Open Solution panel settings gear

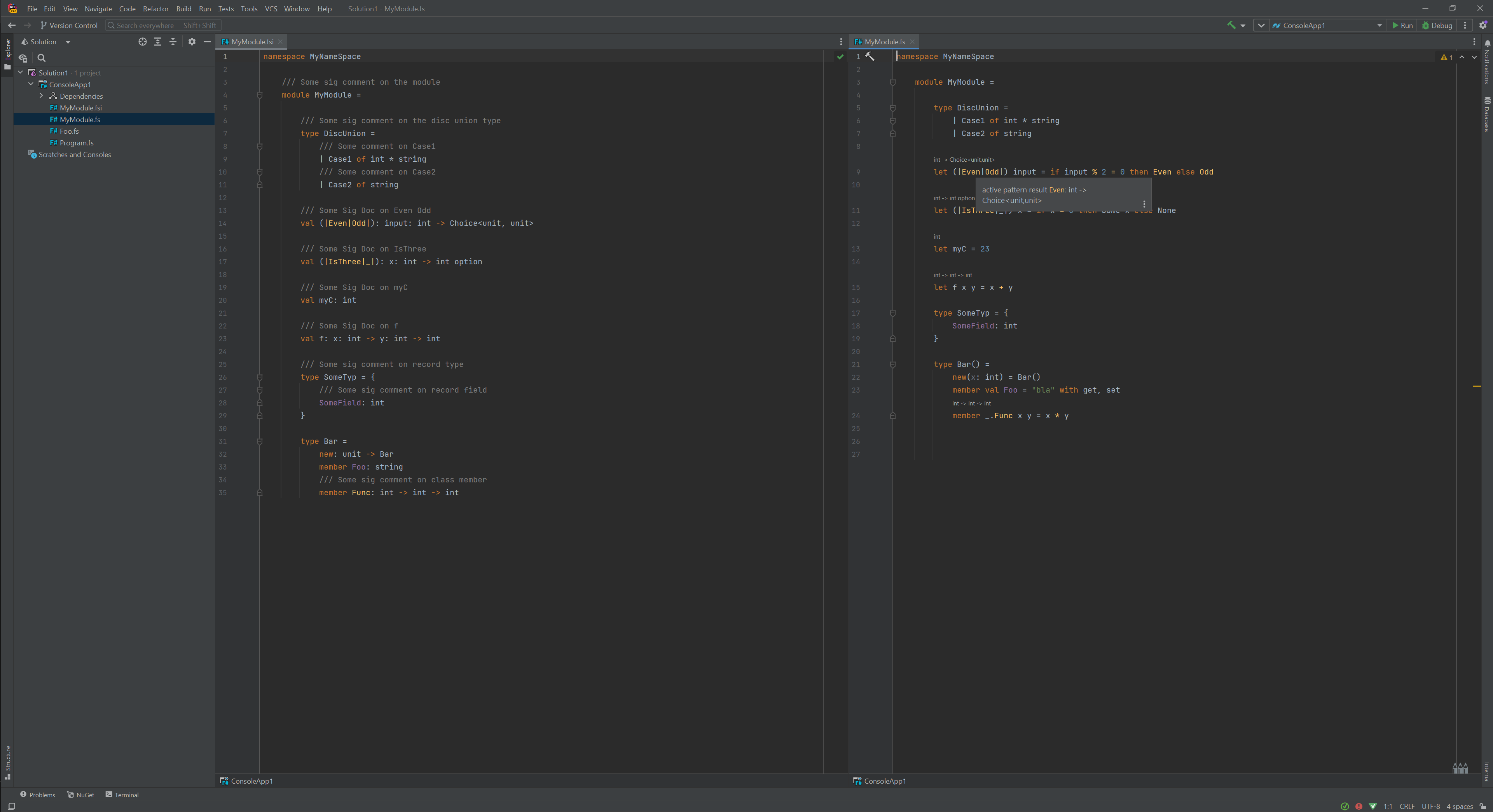pyautogui.click(x=192, y=42)
